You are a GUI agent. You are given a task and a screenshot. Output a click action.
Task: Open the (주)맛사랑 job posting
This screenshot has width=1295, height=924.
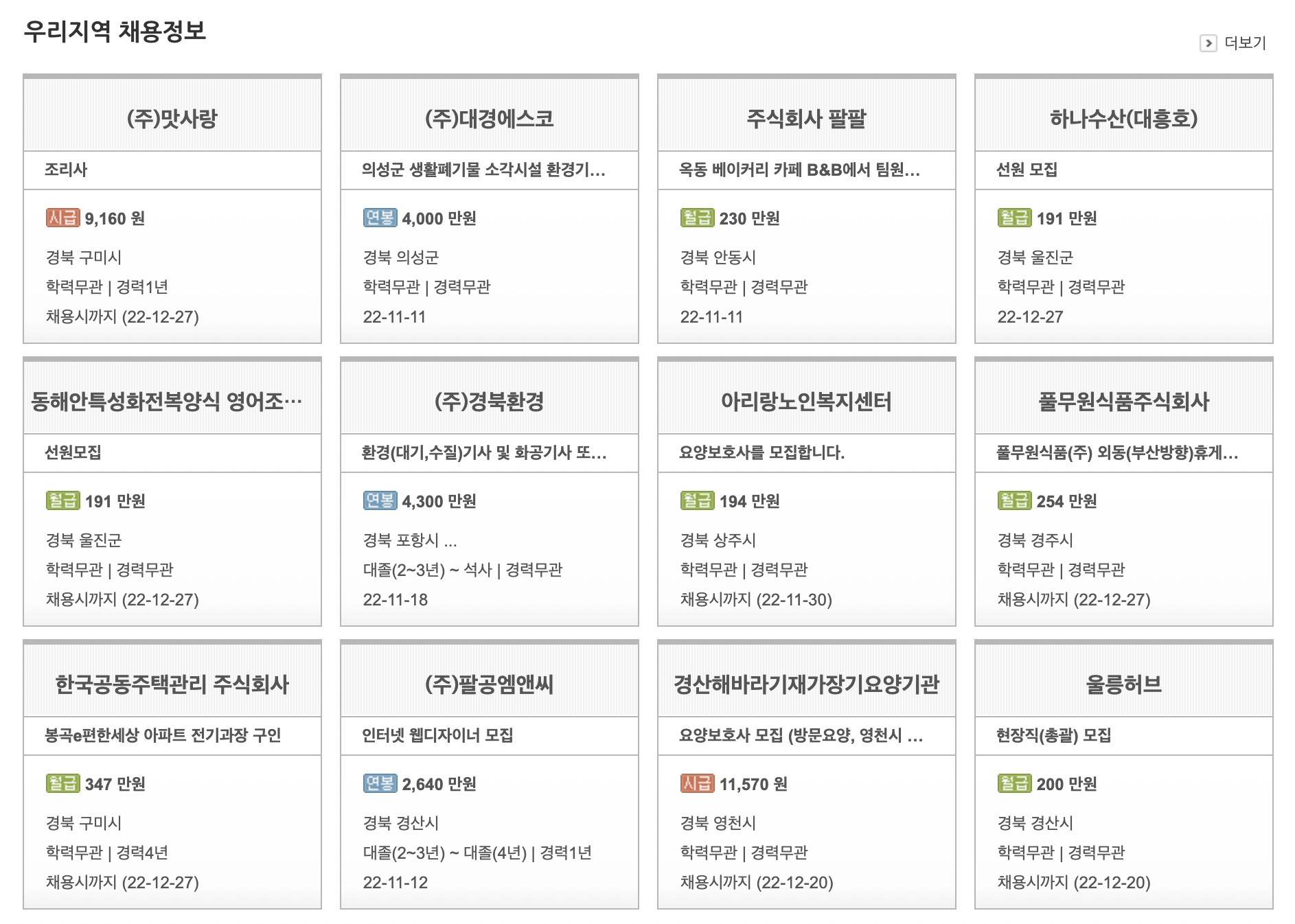click(171, 116)
